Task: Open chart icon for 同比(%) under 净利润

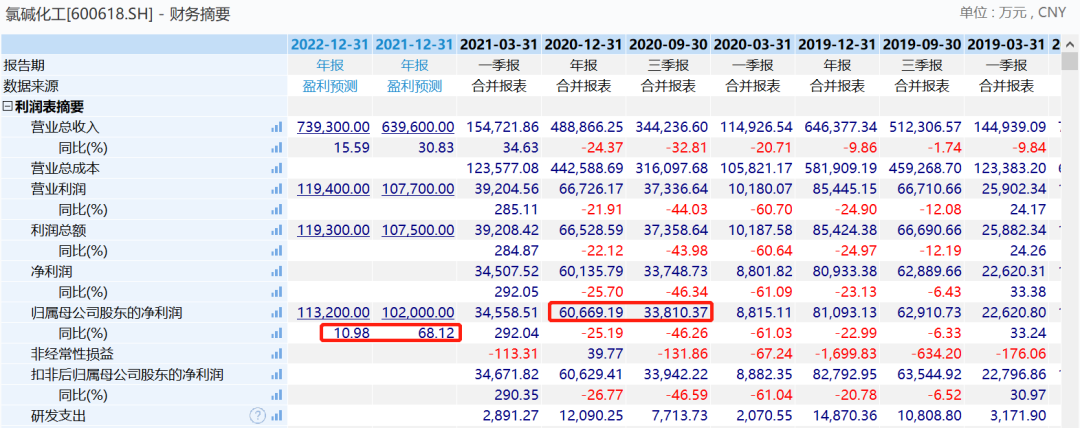Action: 277,293
